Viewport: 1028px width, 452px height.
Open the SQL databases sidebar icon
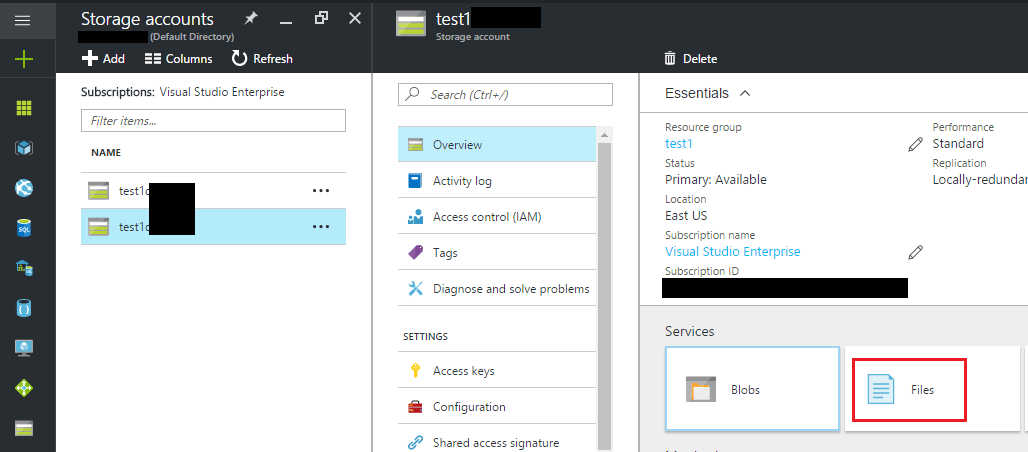click(24, 228)
